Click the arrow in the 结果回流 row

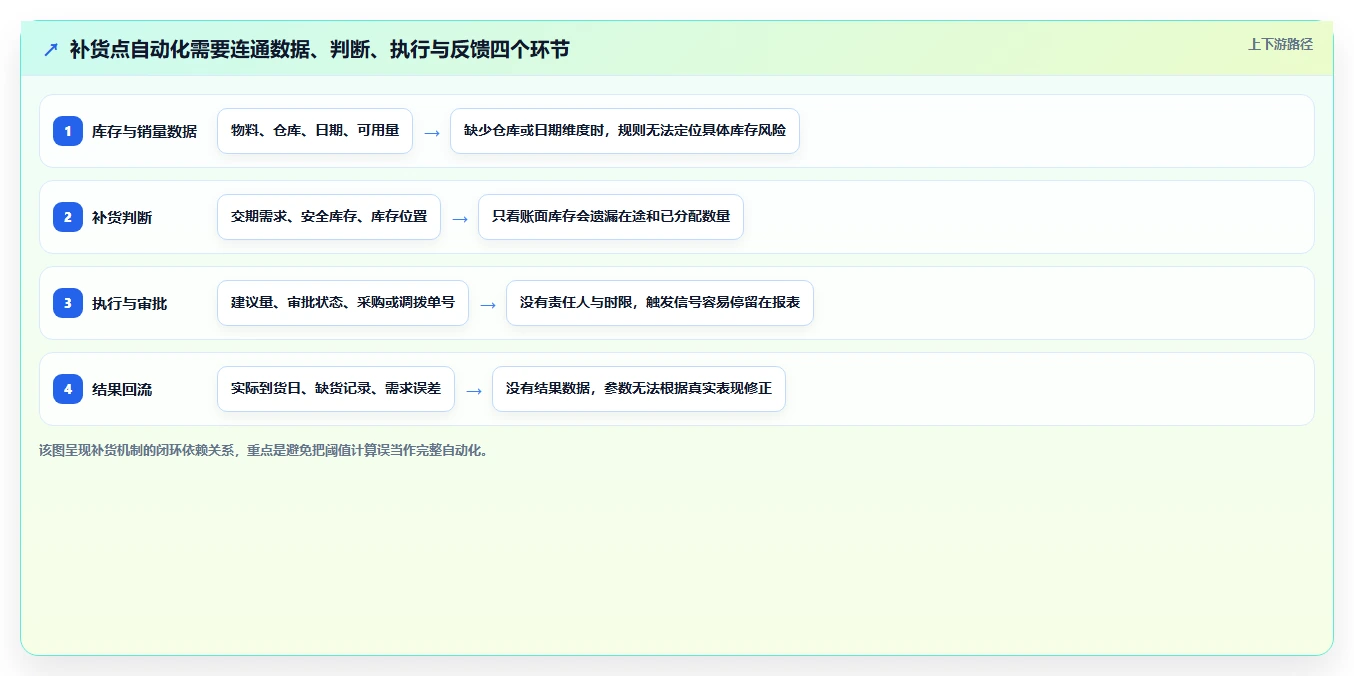point(474,390)
